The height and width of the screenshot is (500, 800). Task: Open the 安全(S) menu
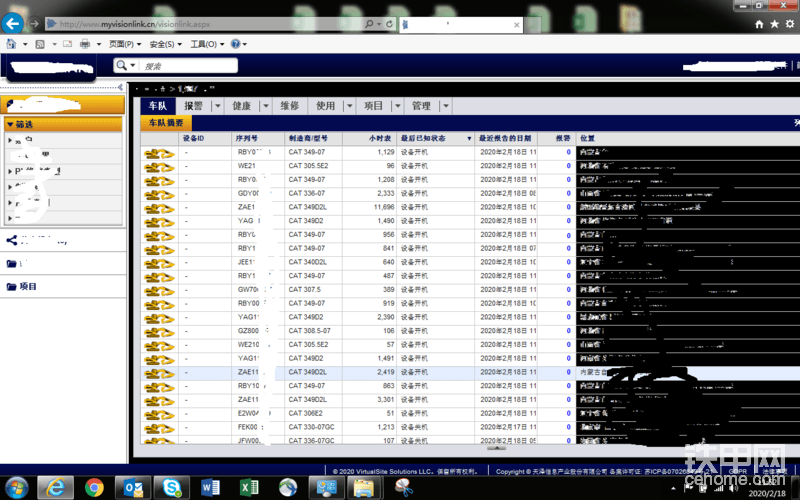click(165, 44)
